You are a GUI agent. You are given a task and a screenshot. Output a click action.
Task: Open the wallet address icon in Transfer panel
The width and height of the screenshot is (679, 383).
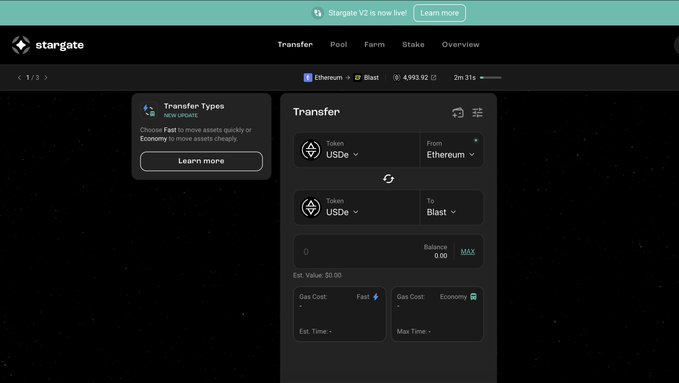[458, 113]
